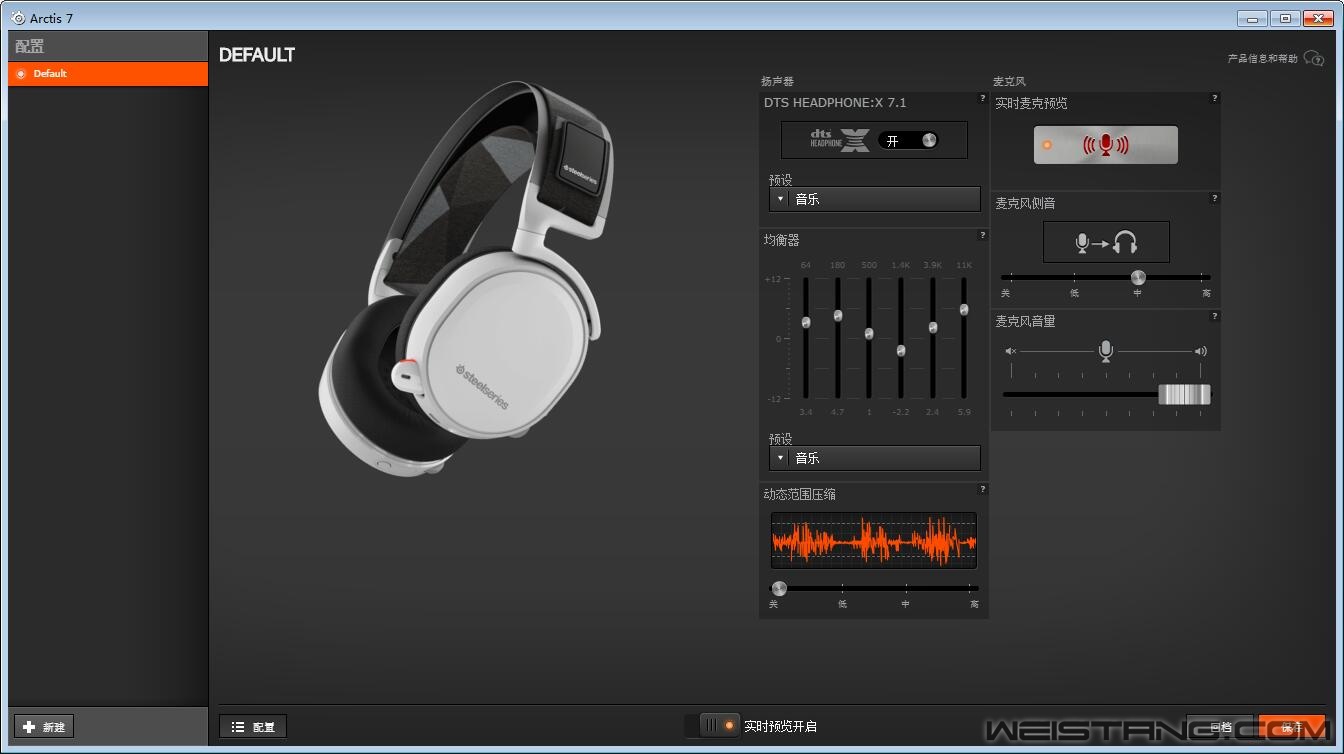The image size is (1344, 754).
Task: Toggle the 实时预览开启 live preview switch
Action: [x=712, y=725]
